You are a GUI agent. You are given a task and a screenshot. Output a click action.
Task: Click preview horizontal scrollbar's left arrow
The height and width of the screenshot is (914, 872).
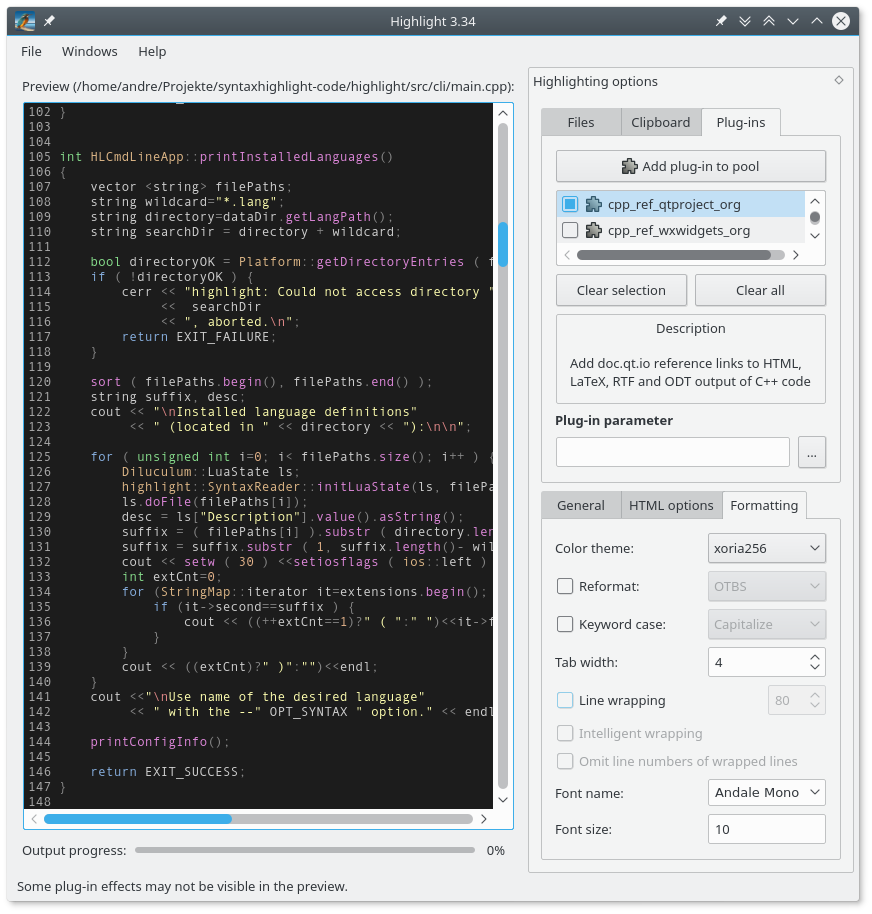click(x=34, y=819)
